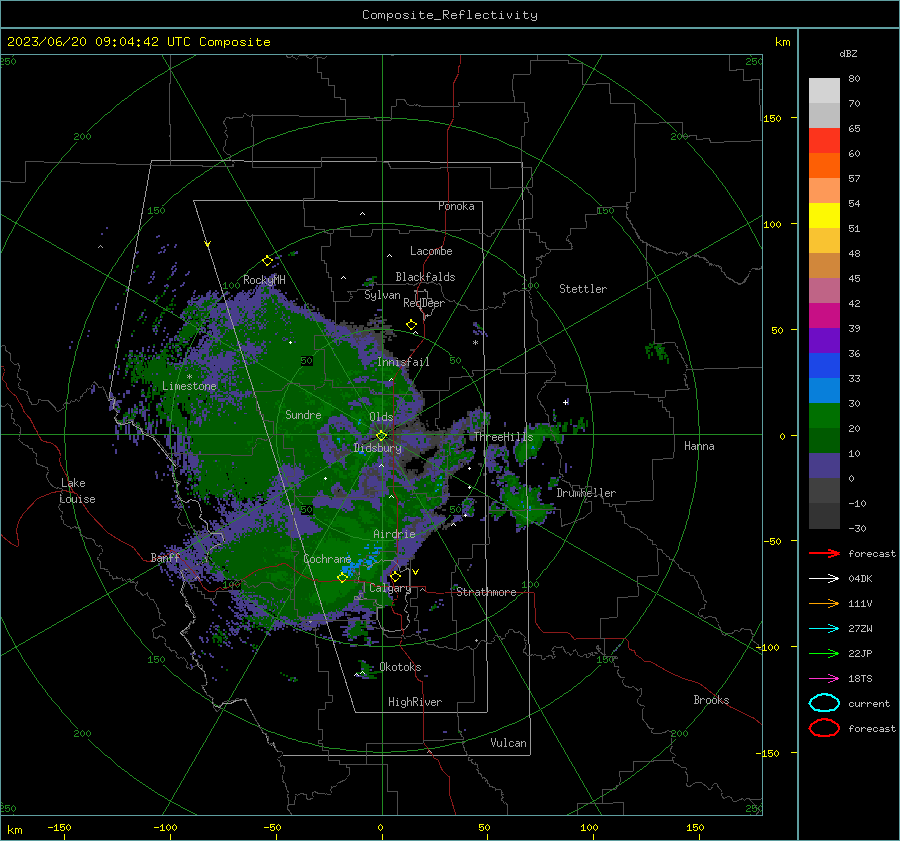Click the green 22JP arrow icon

tap(824, 653)
